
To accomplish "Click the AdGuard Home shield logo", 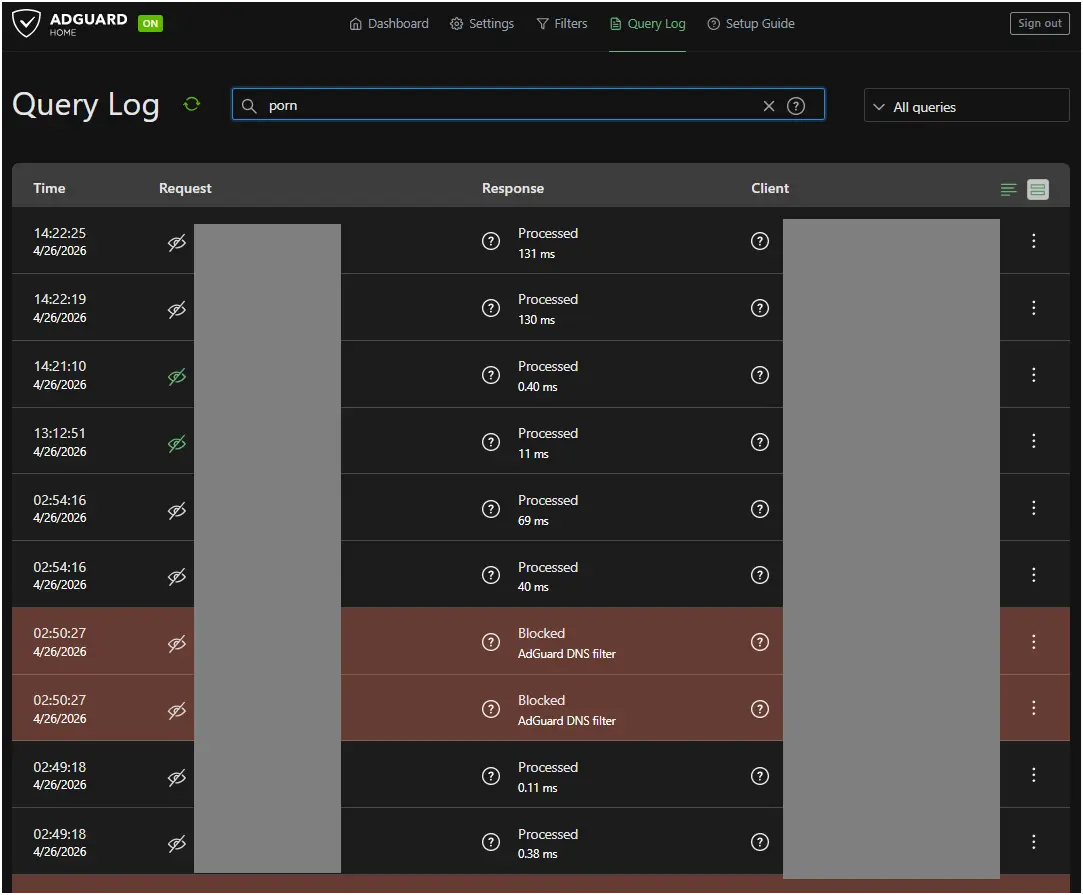I will (26, 23).
